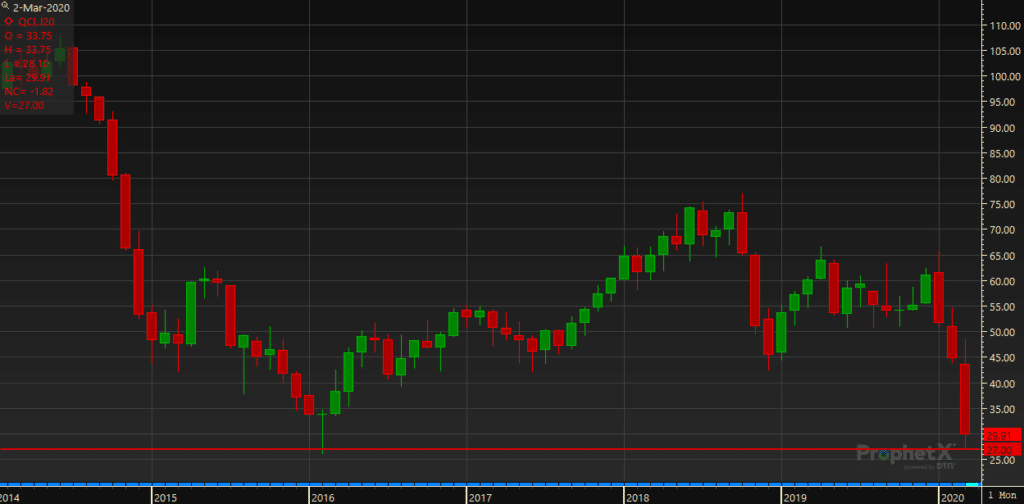This screenshot has width=1024, height=504.
Task: Click the 2016 label on the time axis
Action: coord(323,496)
